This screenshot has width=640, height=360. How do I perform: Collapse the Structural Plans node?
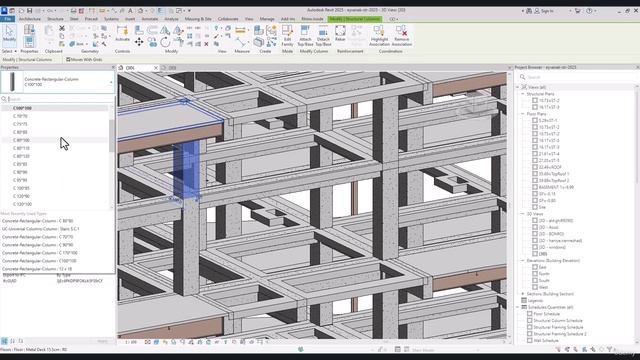522,94
